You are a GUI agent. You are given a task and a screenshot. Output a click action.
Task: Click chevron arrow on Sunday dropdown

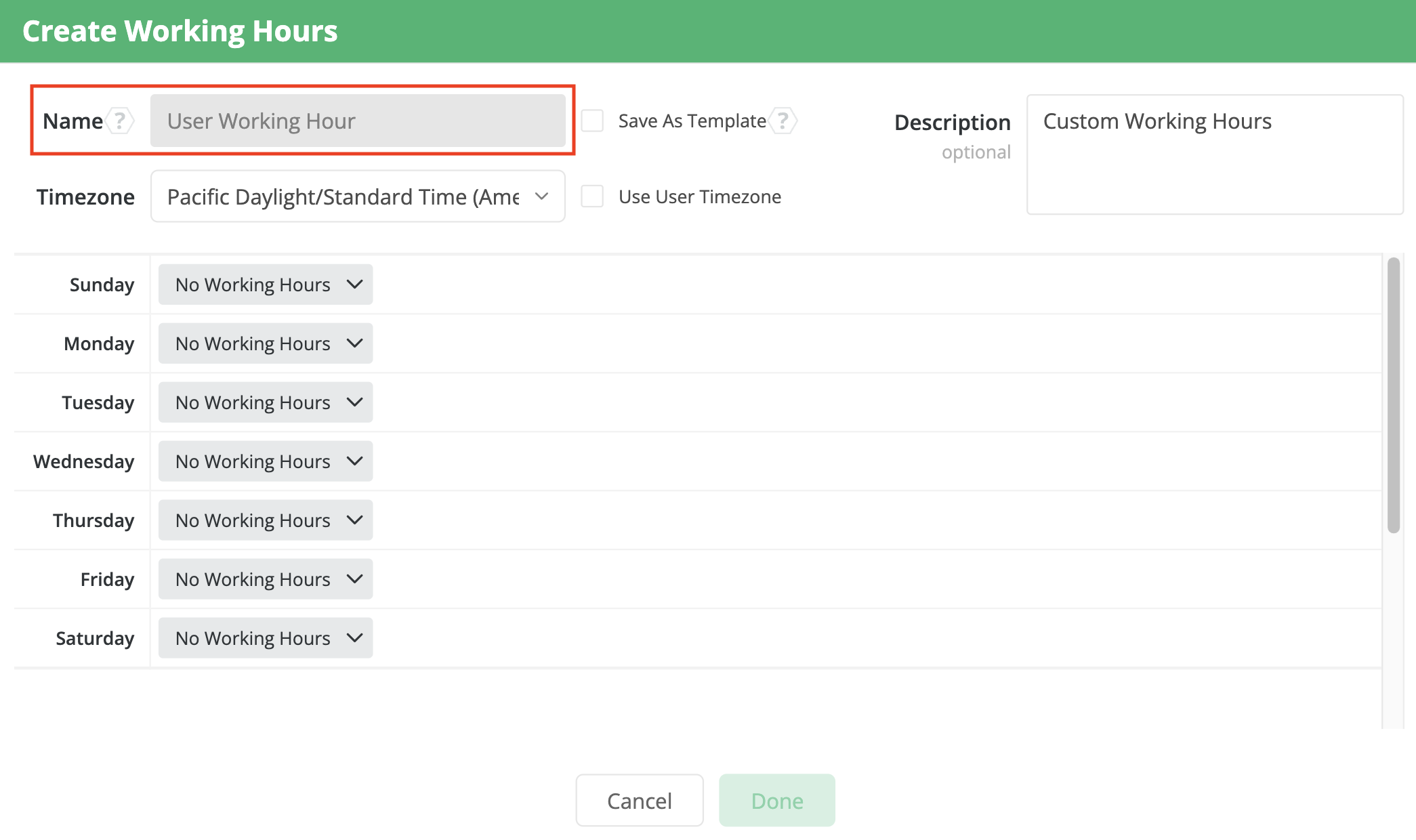(354, 285)
